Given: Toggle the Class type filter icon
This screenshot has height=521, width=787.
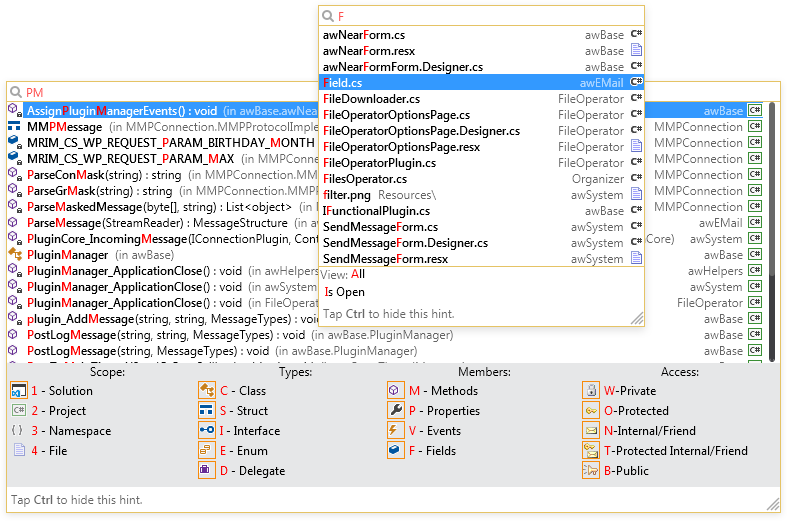Looking at the screenshot, I should [x=207, y=390].
